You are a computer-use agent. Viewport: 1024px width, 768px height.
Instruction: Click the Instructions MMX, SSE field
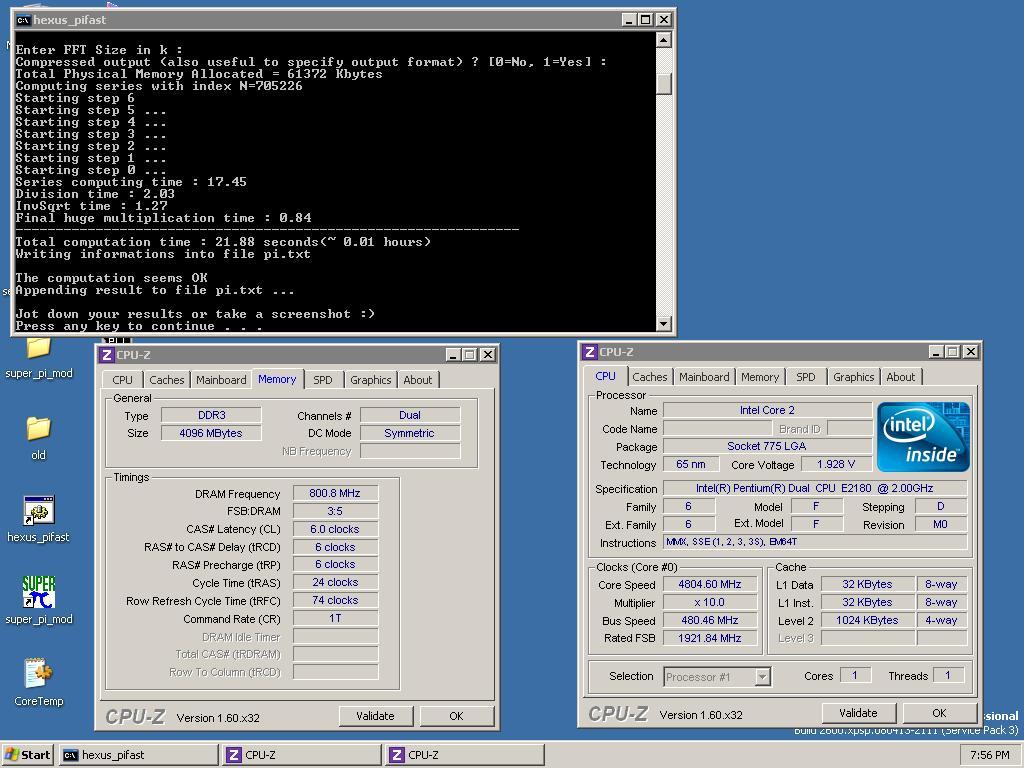815,542
